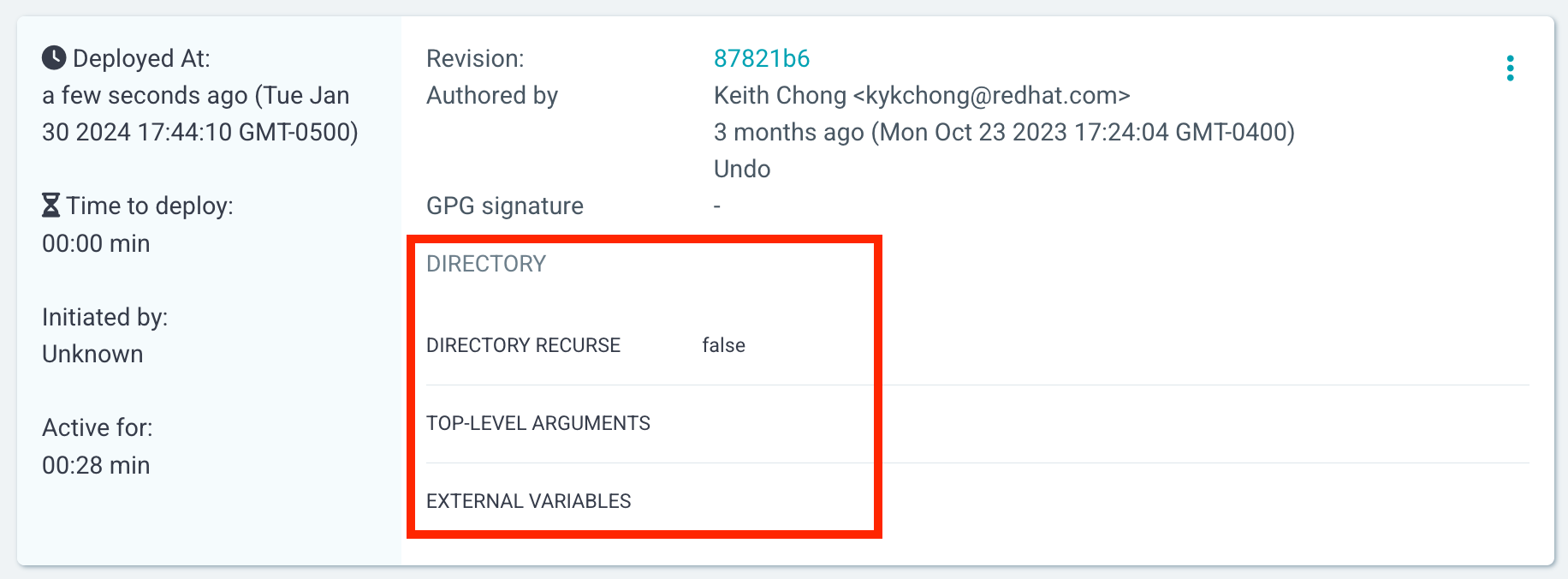Open revision link 87821b6
This screenshot has height=579, width=1568.
point(761,58)
